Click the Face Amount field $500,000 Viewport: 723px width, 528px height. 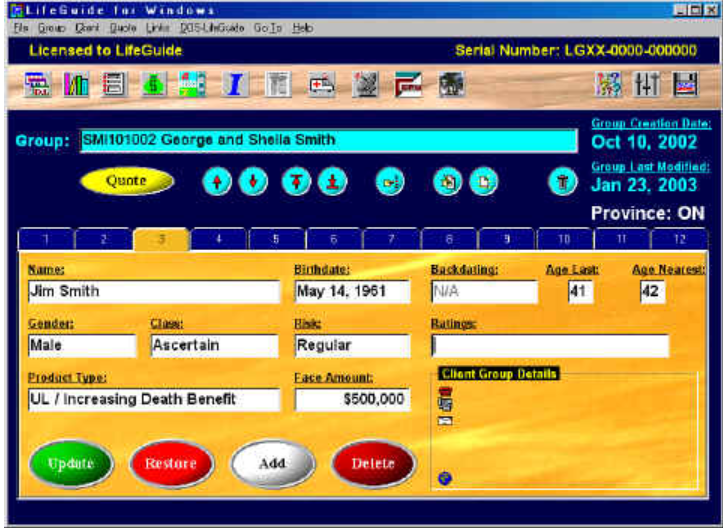click(352, 399)
